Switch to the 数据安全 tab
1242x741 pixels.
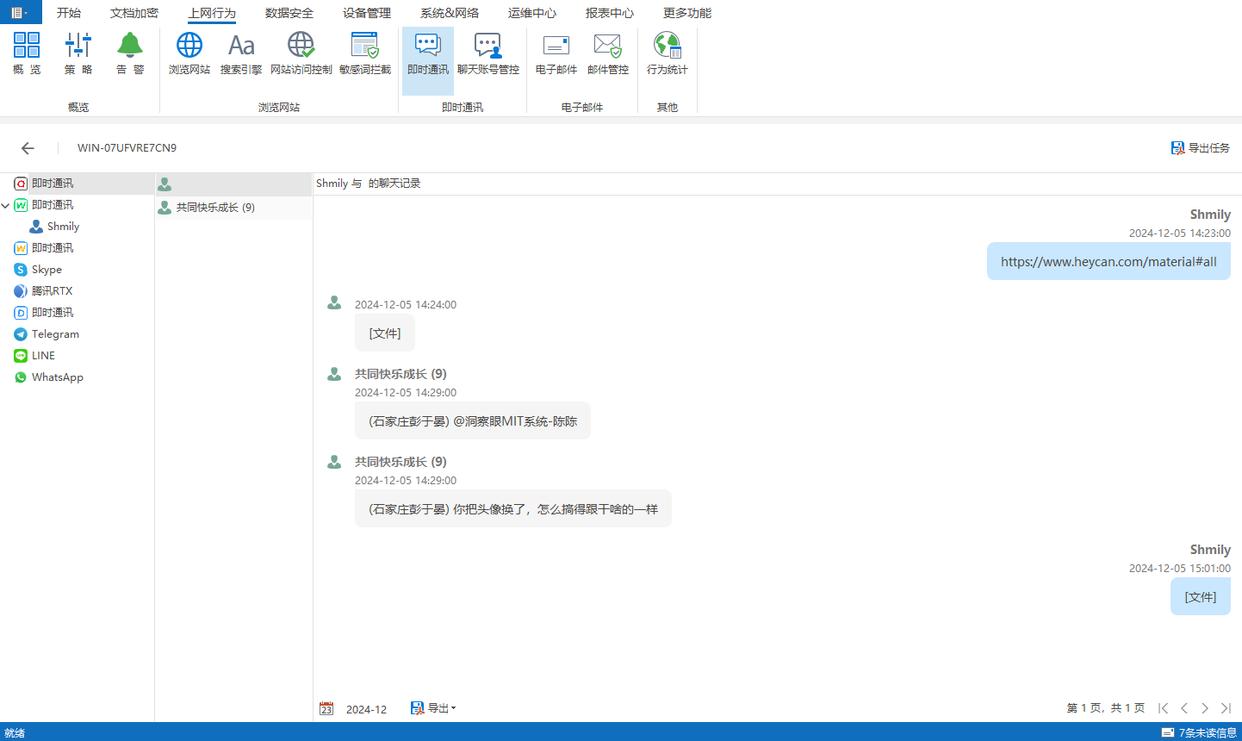click(289, 13)
